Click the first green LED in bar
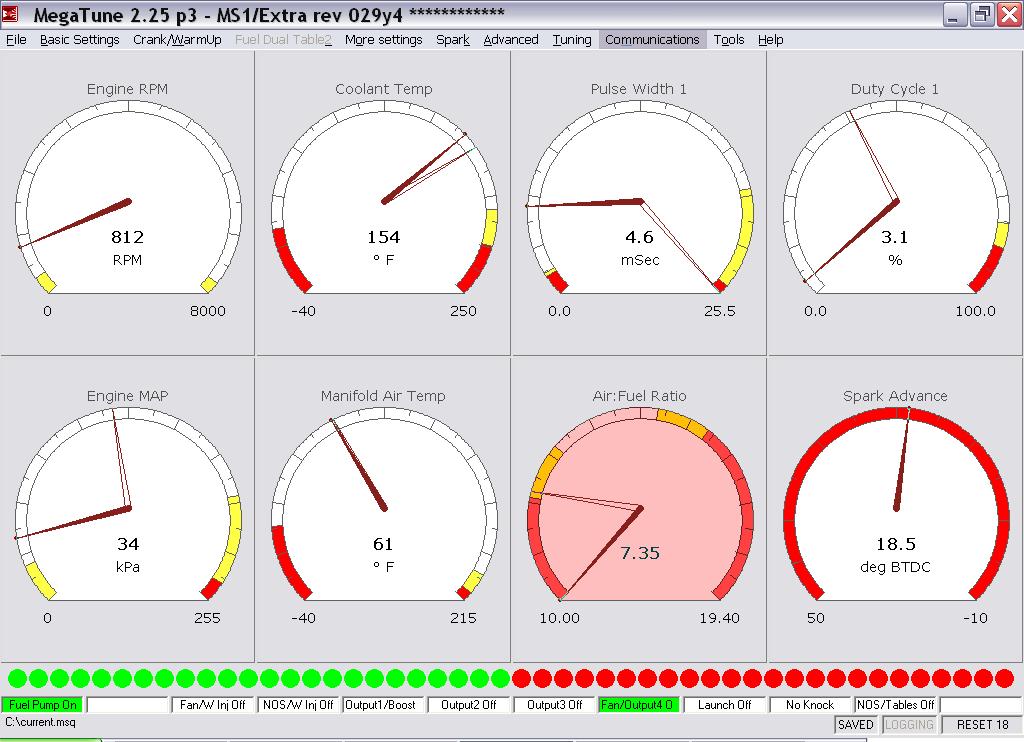 click(18, 679)
